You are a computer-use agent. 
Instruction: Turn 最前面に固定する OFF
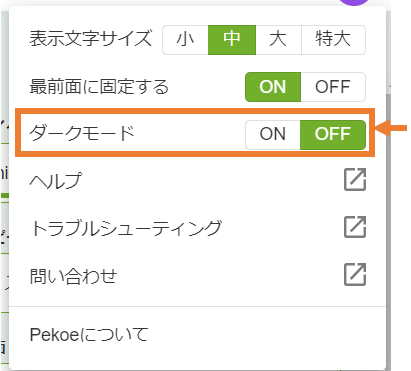point(333,87)
